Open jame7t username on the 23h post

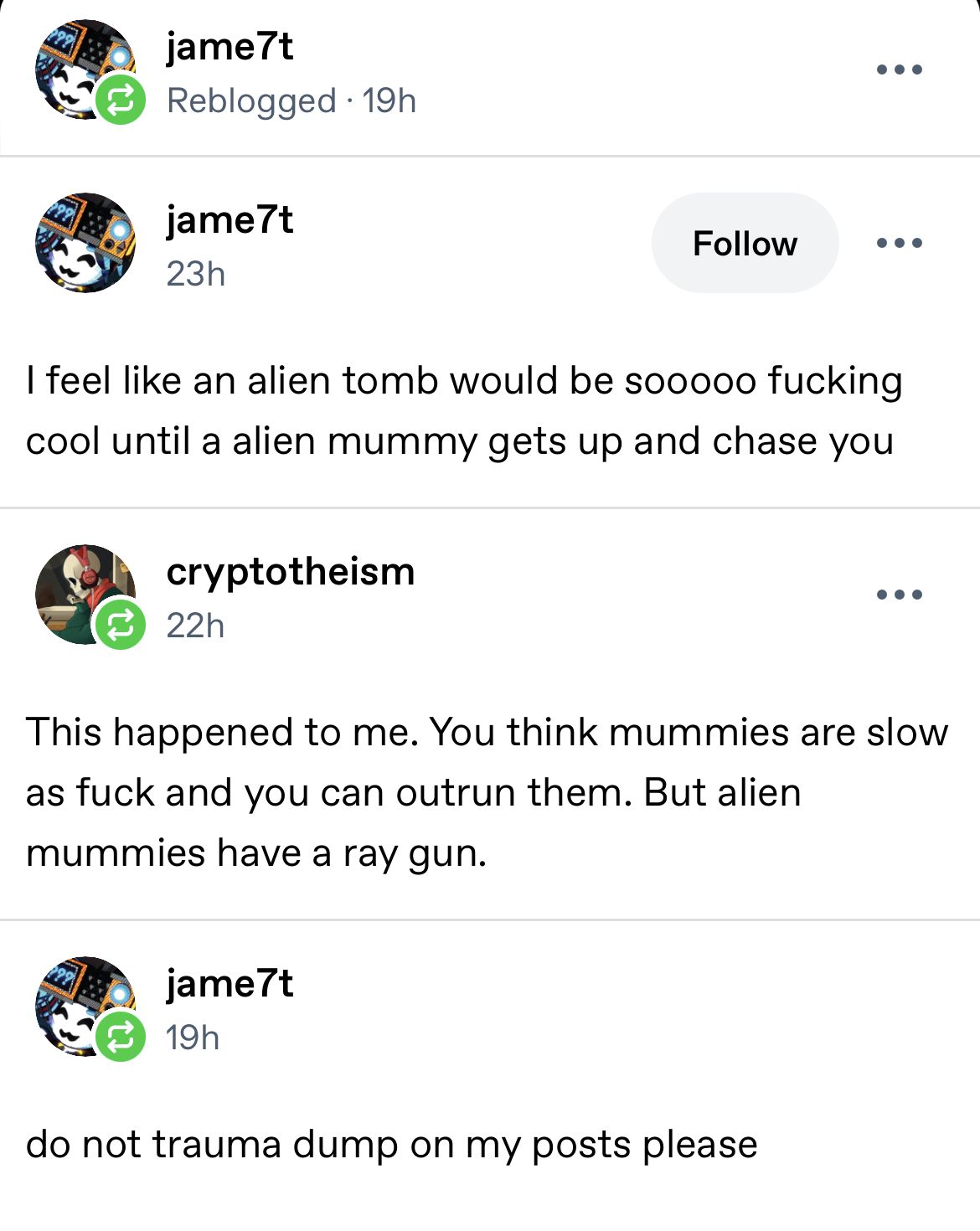[x=230, y=221]
